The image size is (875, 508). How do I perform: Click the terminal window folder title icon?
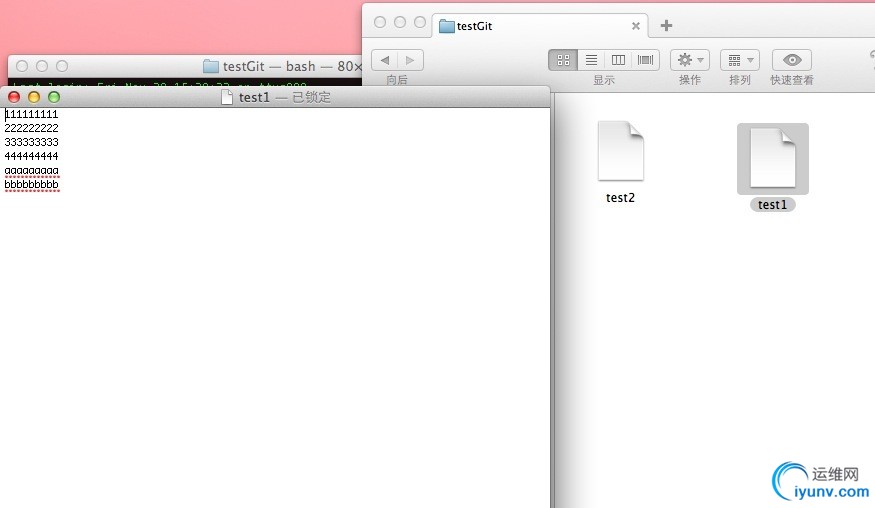(x=210, y=66)
